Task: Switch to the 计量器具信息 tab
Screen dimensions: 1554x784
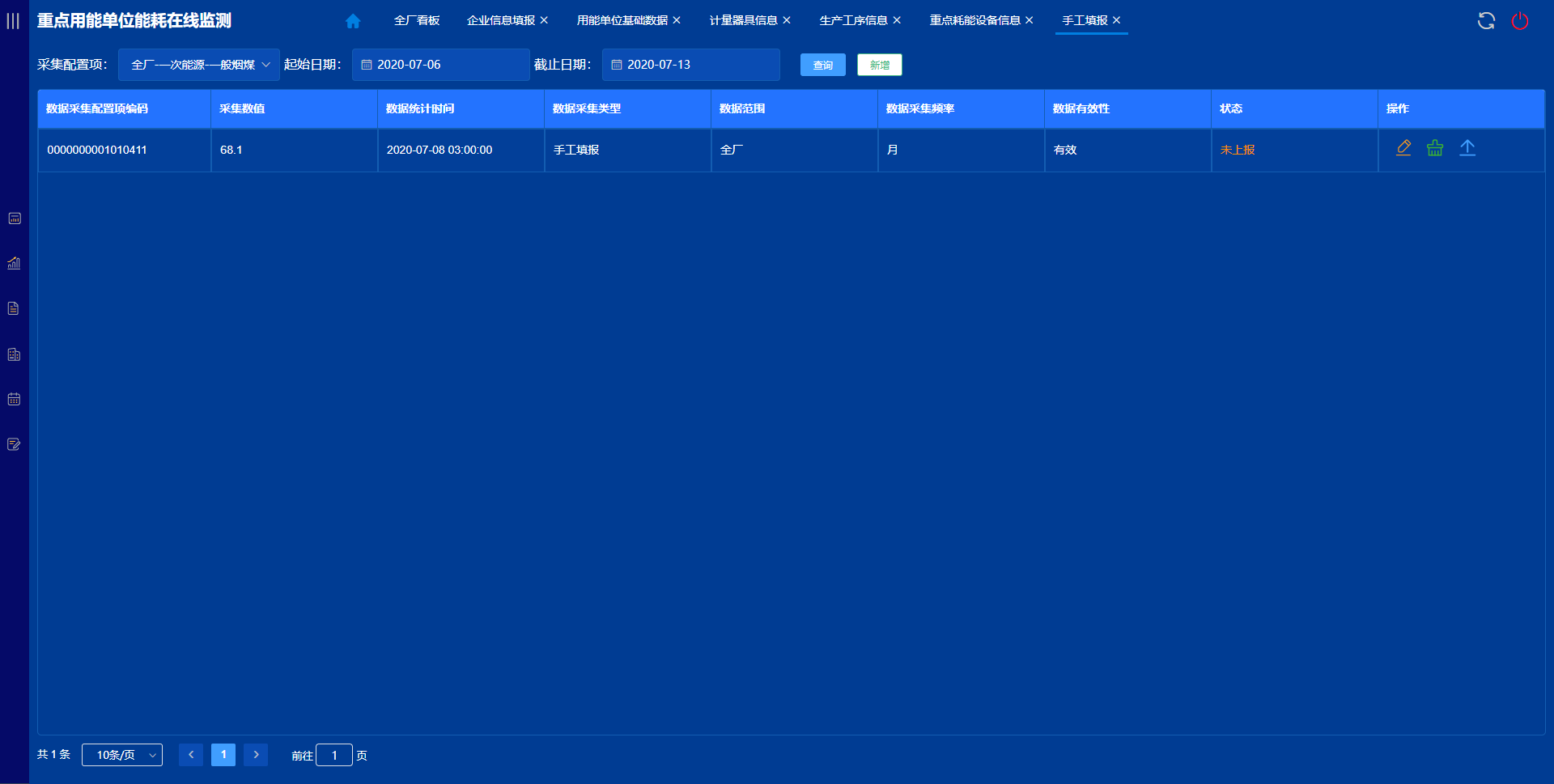Action: [x=744, y=20]
